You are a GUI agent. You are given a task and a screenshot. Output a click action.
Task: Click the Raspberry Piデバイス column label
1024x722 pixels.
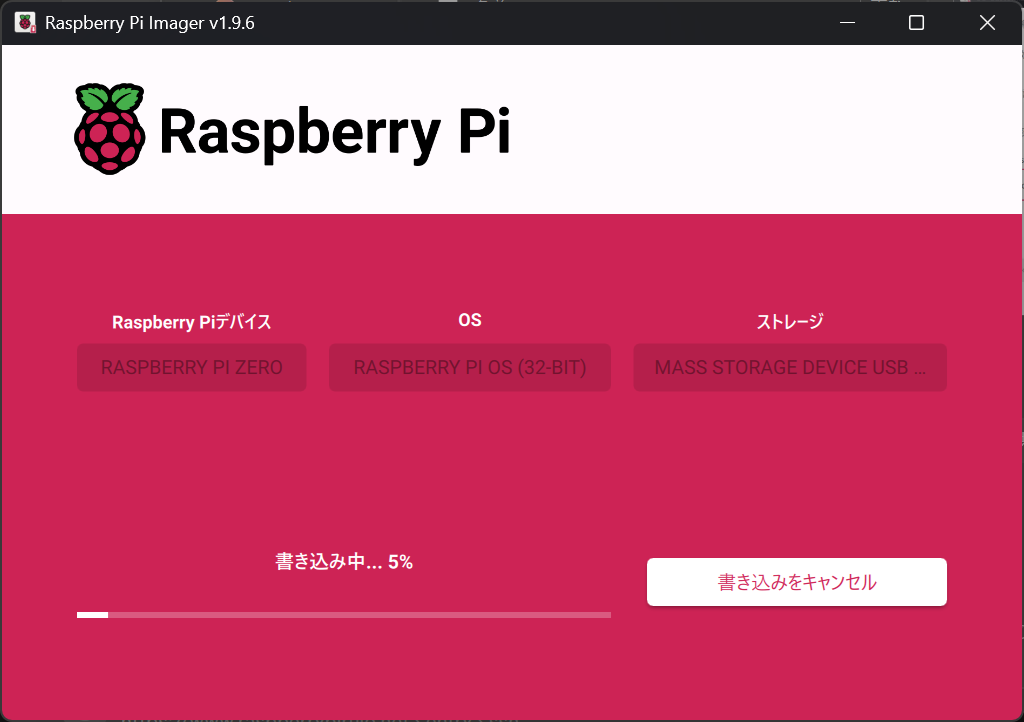tap(191, 322)
